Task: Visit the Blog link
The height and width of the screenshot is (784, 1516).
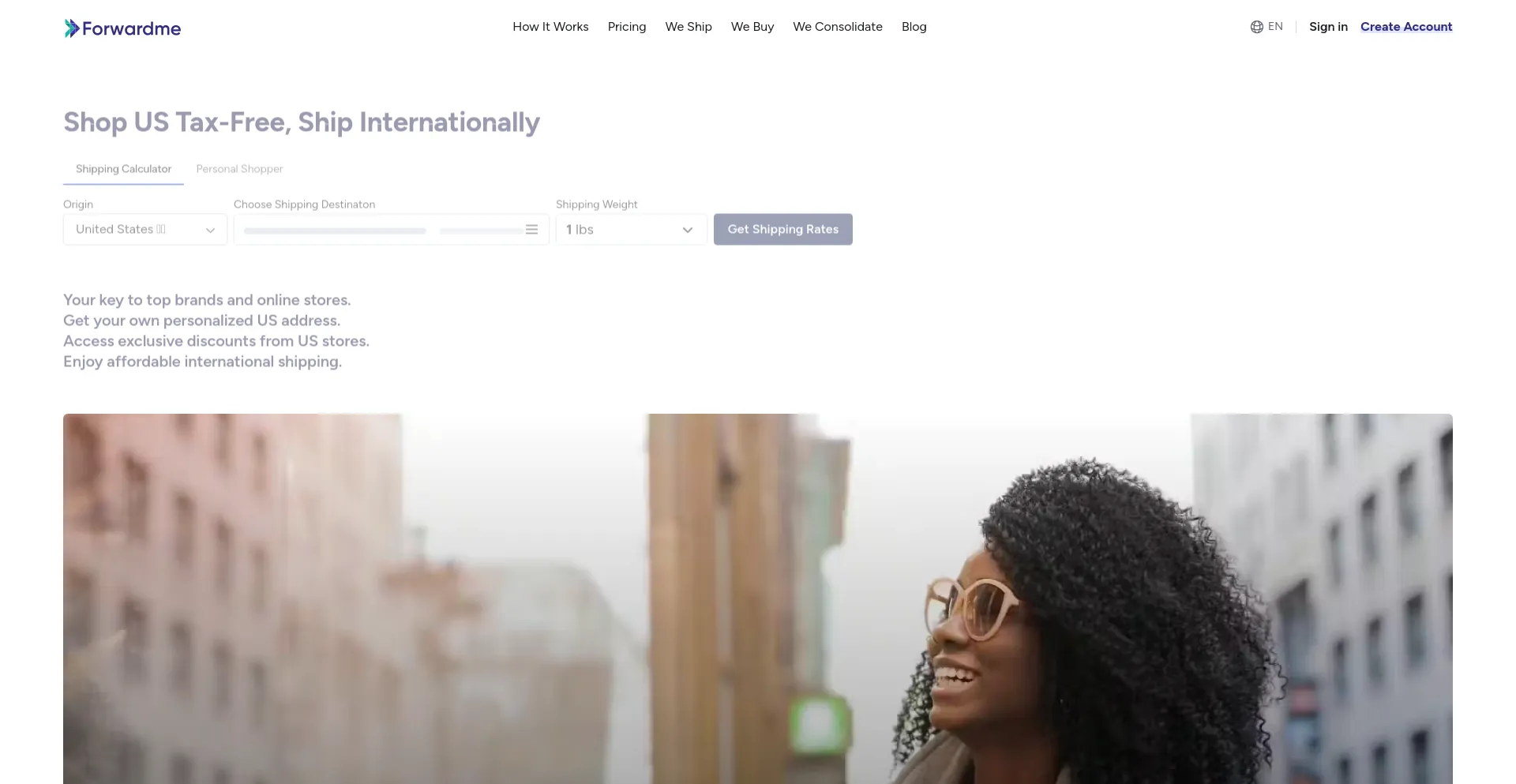Action: pyautogui.click(x=914, y=27)
